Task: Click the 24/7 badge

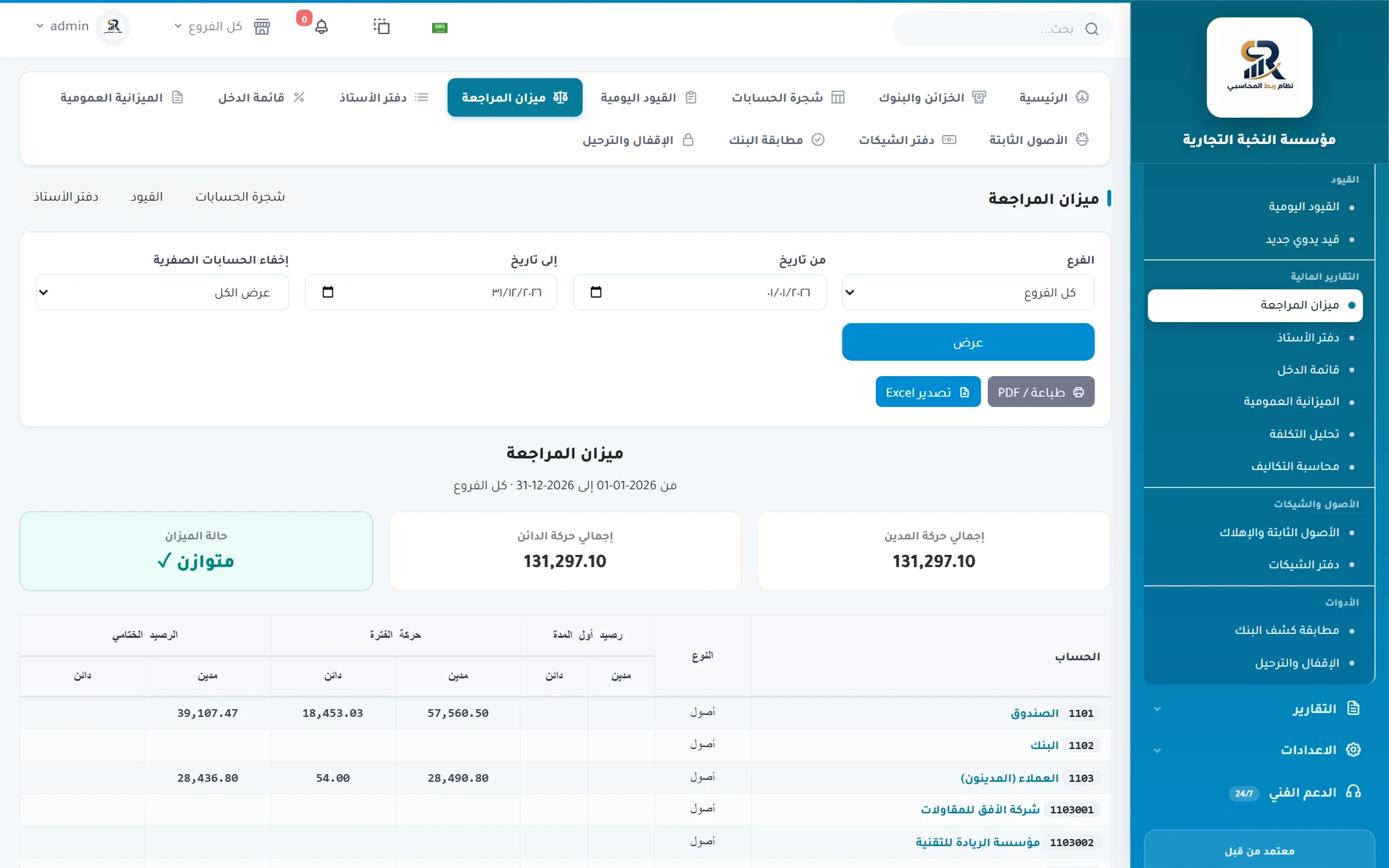Action: click(1244, 793)
